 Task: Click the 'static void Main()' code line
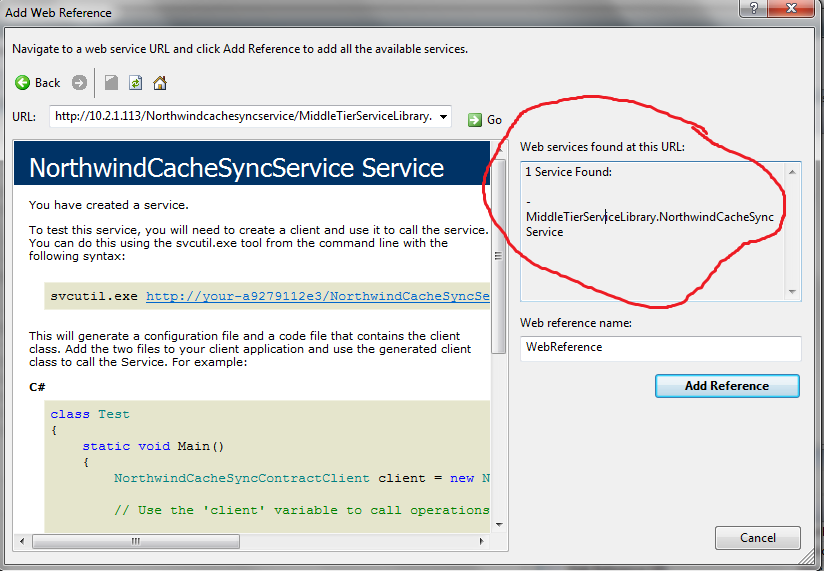click(153, 447)
